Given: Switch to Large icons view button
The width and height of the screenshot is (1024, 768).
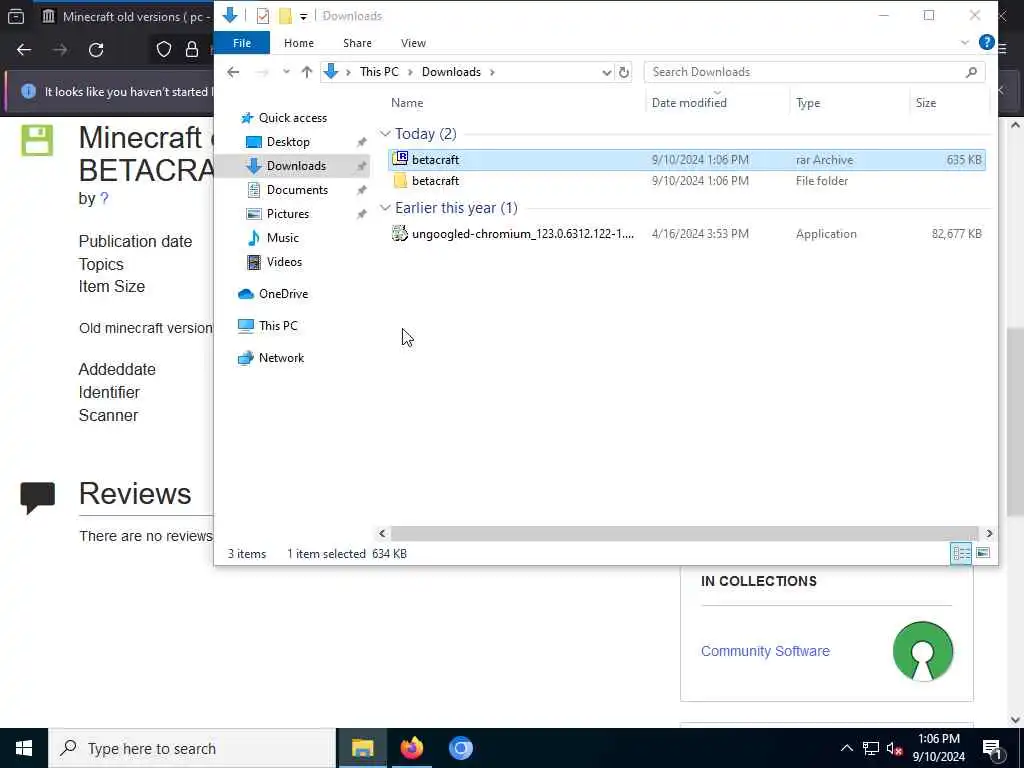Looking at the screenshot, I should [983, 554].
